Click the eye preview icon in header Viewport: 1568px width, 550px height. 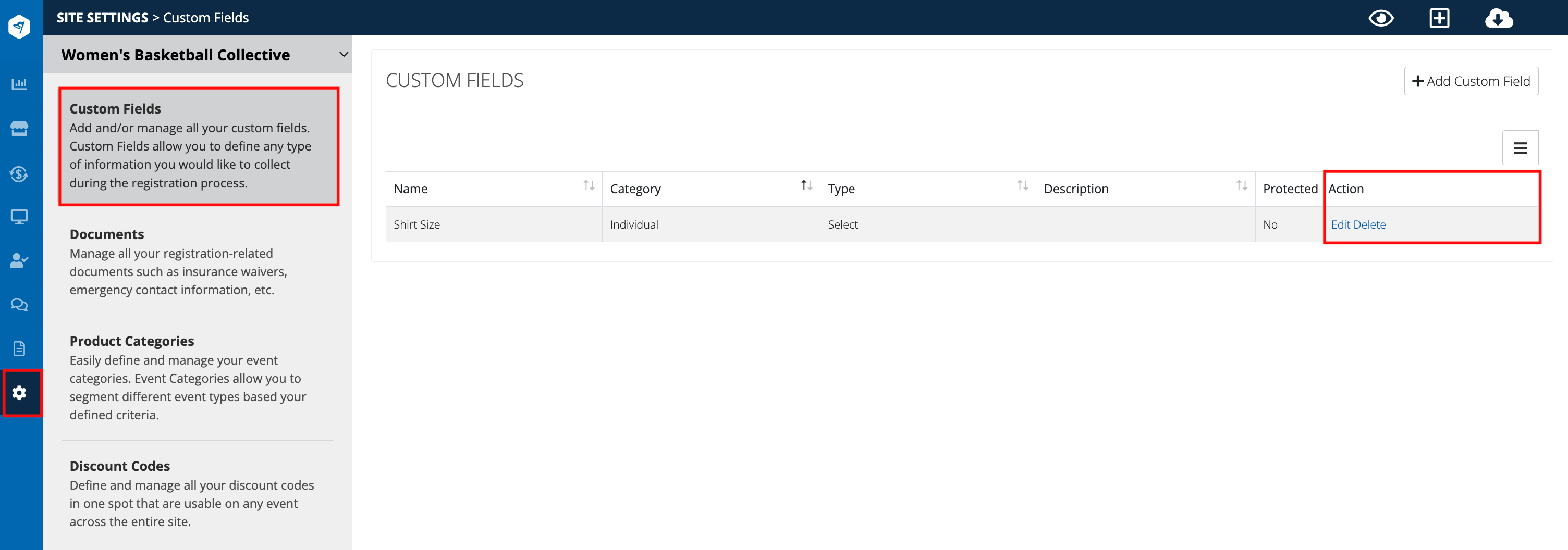1381,18
